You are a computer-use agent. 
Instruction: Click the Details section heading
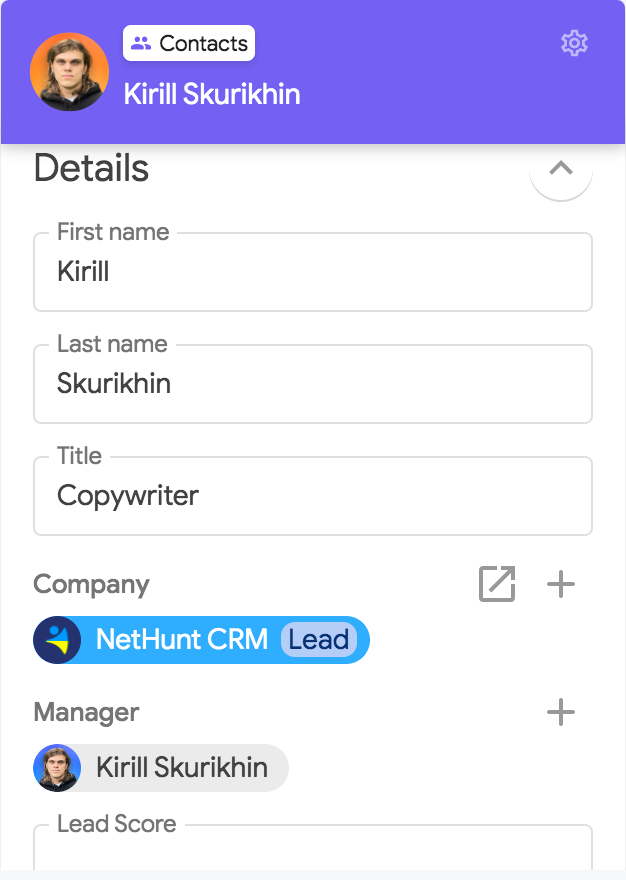point(92,168)
